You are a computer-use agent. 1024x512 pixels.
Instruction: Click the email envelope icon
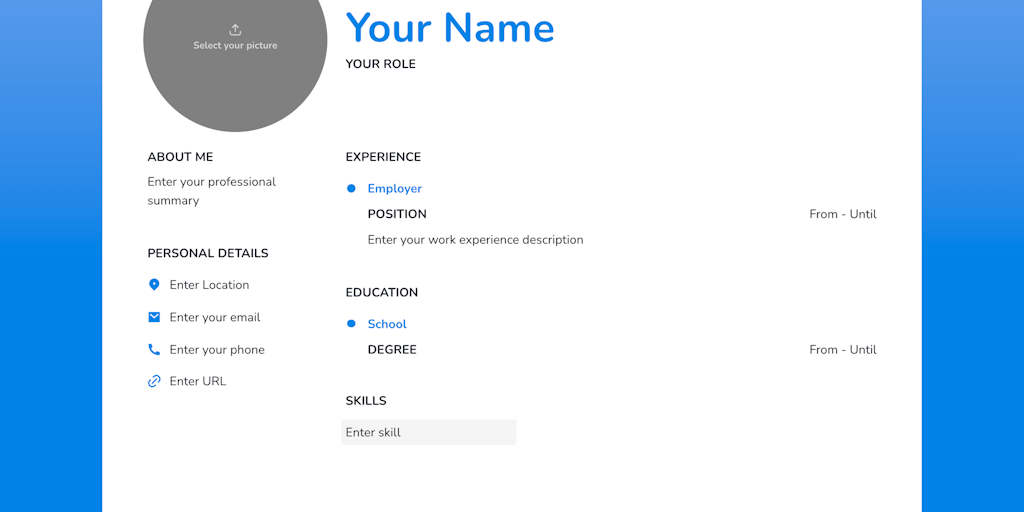tap(154, 317)
